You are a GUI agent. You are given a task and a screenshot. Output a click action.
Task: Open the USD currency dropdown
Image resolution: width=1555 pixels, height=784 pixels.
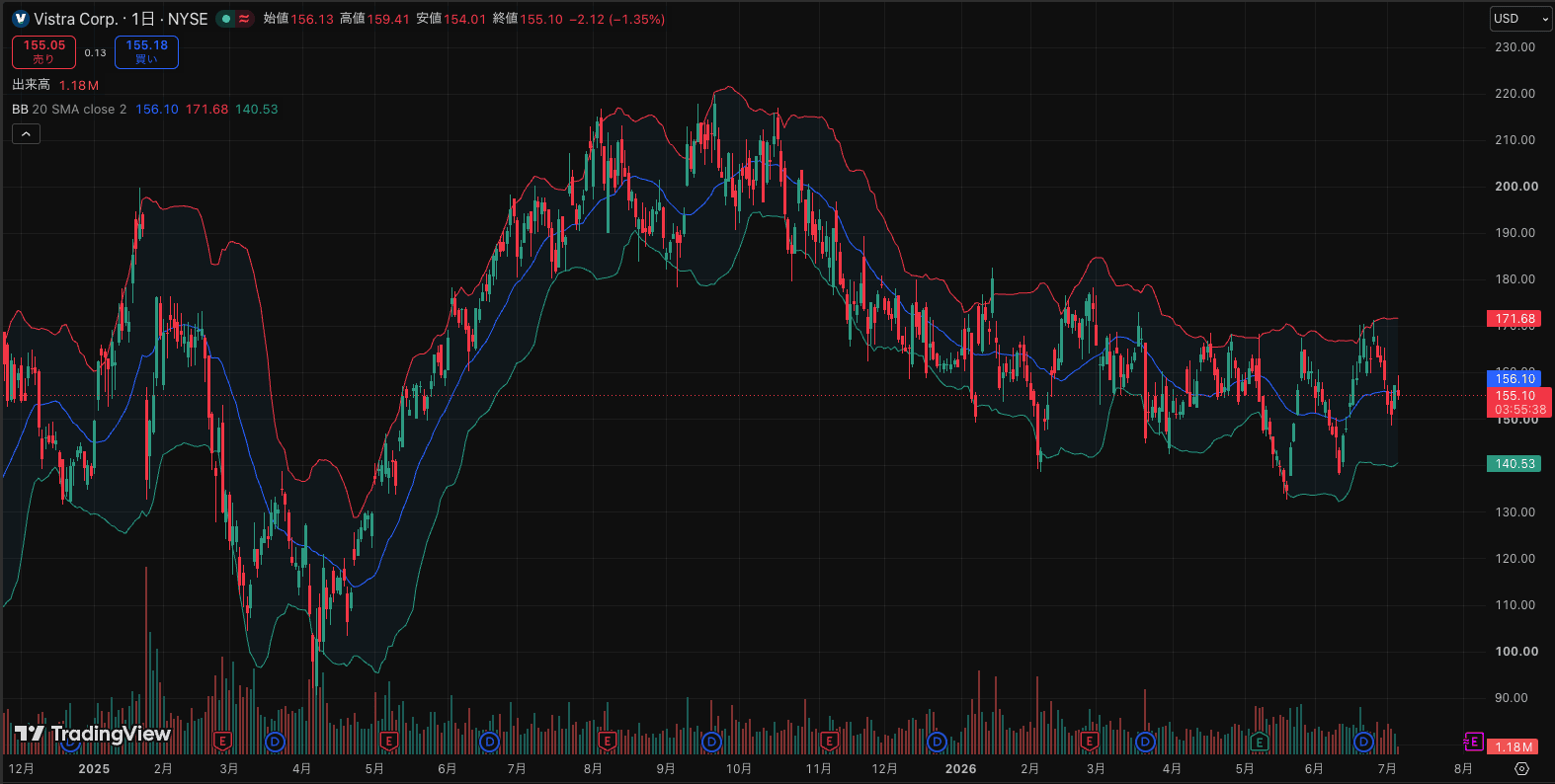click(1521, 19)
